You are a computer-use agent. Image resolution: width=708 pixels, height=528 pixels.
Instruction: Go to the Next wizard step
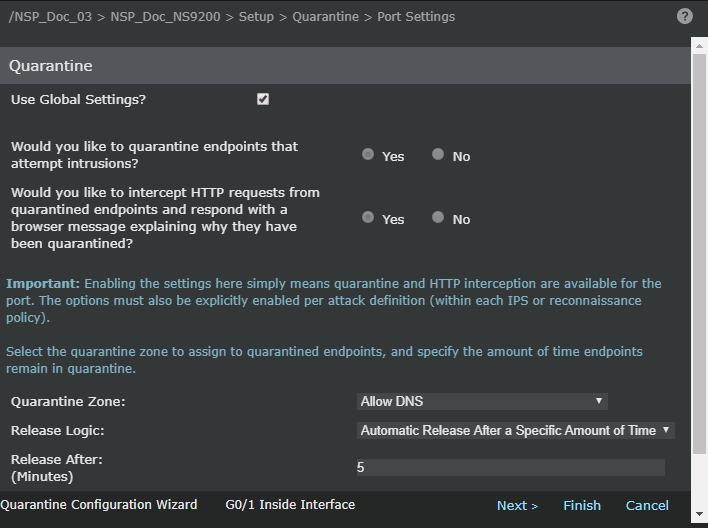click(517, 505)
